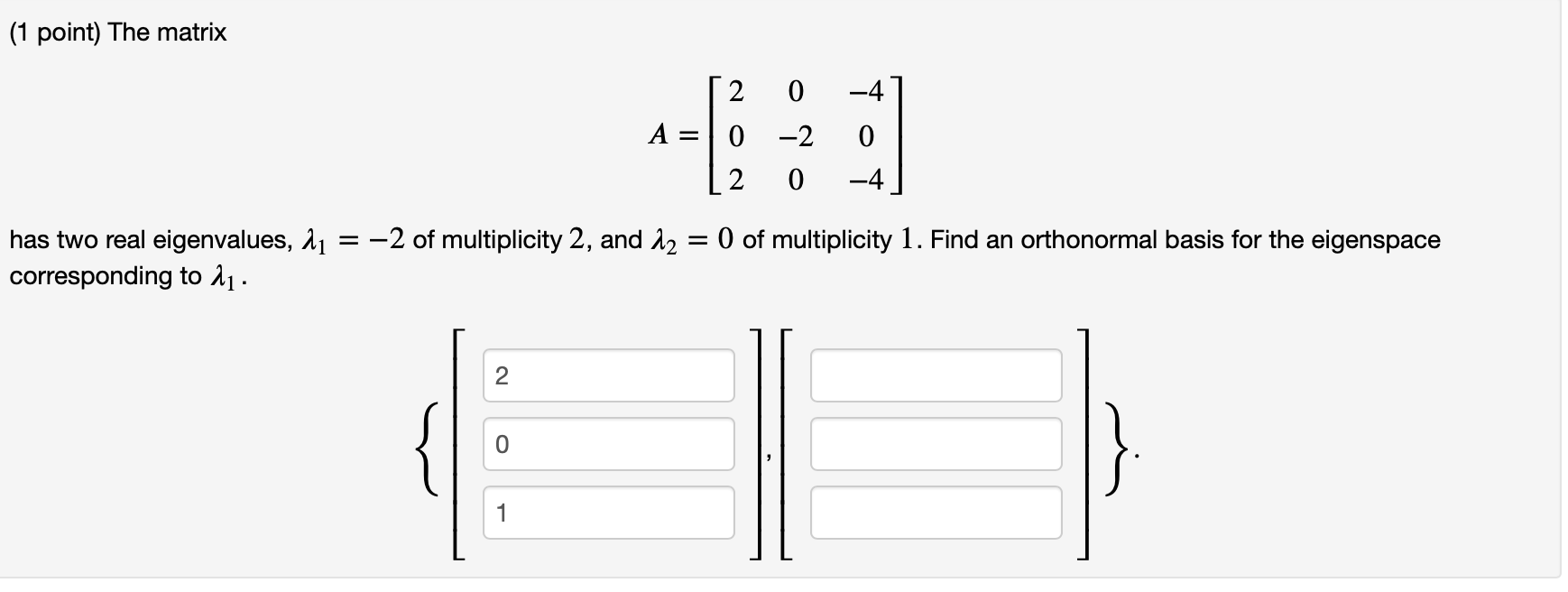Click the bottom empty input of the second vector
Screen dimensions: 1568x592
click(x=938, y=513)
